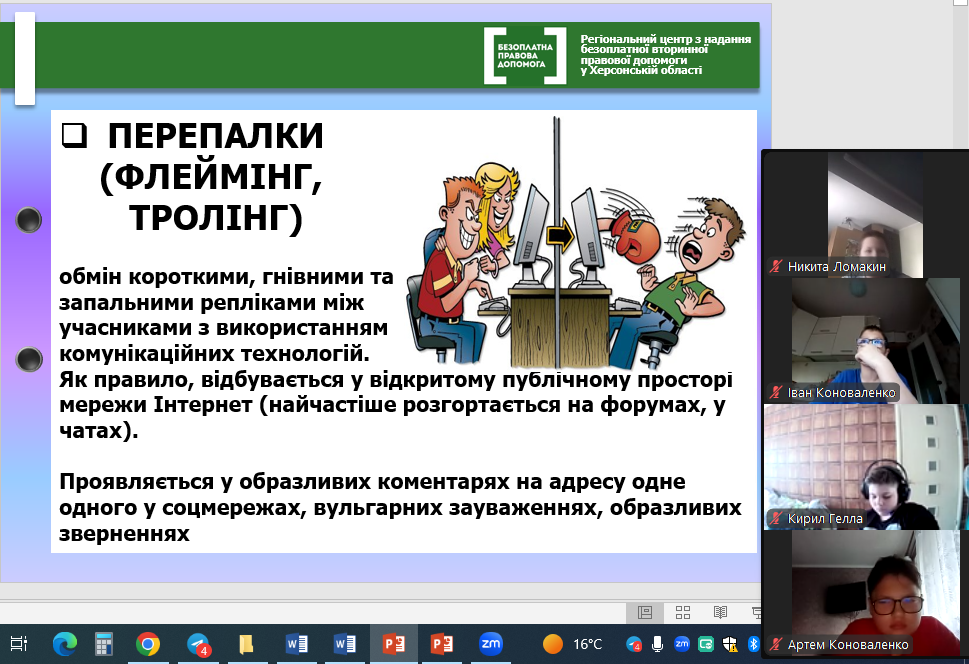Open Task View on taskbar
The image size is (969, 664).
[x=18, y=643]
